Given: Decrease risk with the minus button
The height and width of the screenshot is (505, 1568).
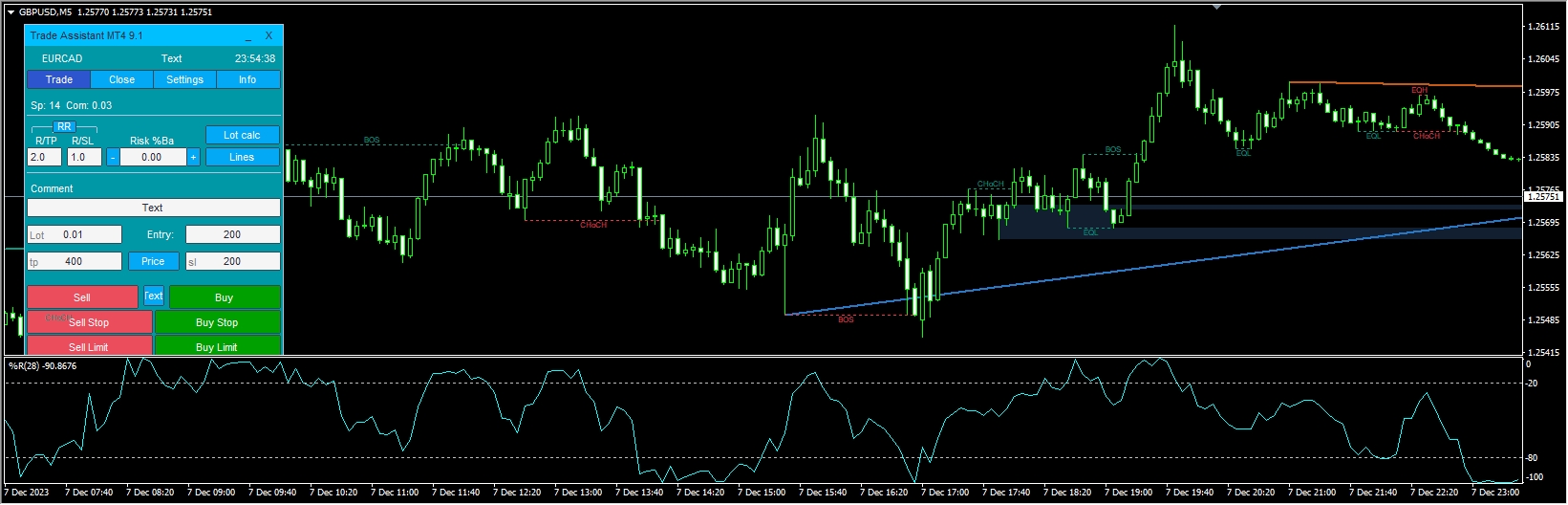Looking at the screenshot, I should (x=113, y=157).
